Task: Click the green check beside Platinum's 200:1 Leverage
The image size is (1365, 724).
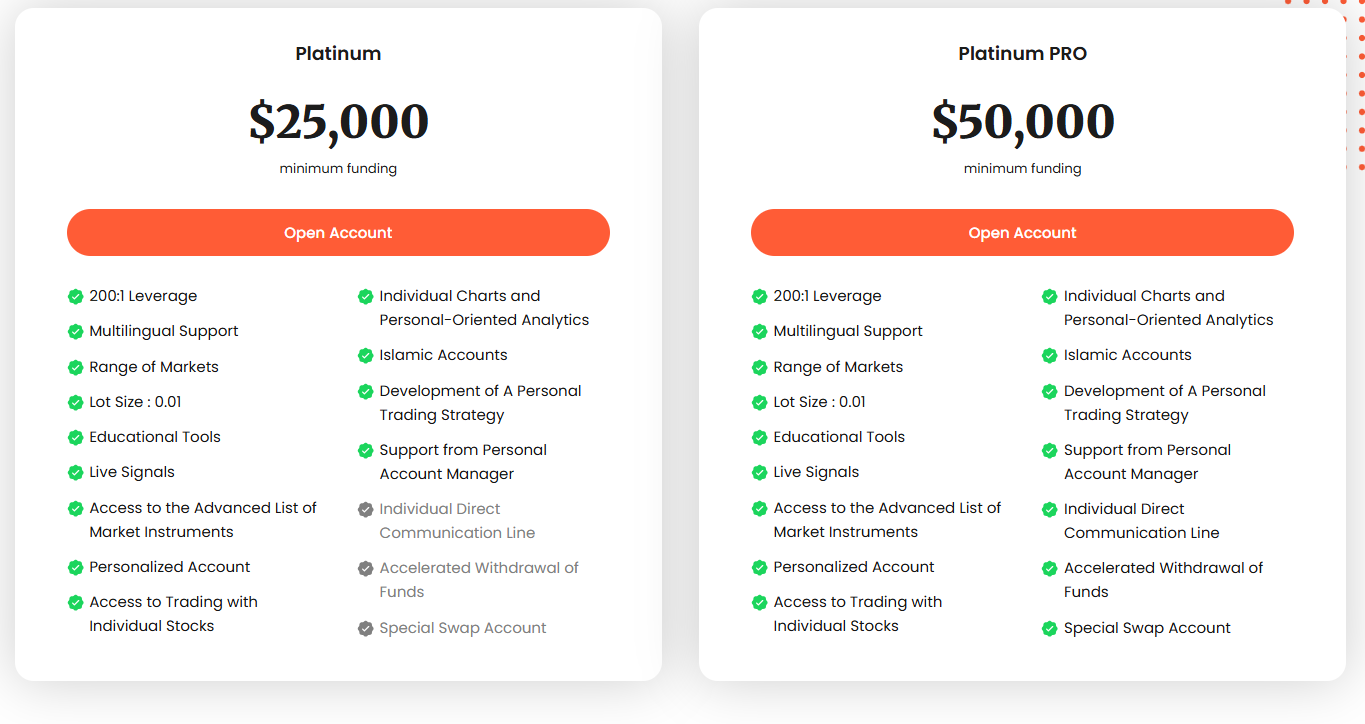Action: 76,296
